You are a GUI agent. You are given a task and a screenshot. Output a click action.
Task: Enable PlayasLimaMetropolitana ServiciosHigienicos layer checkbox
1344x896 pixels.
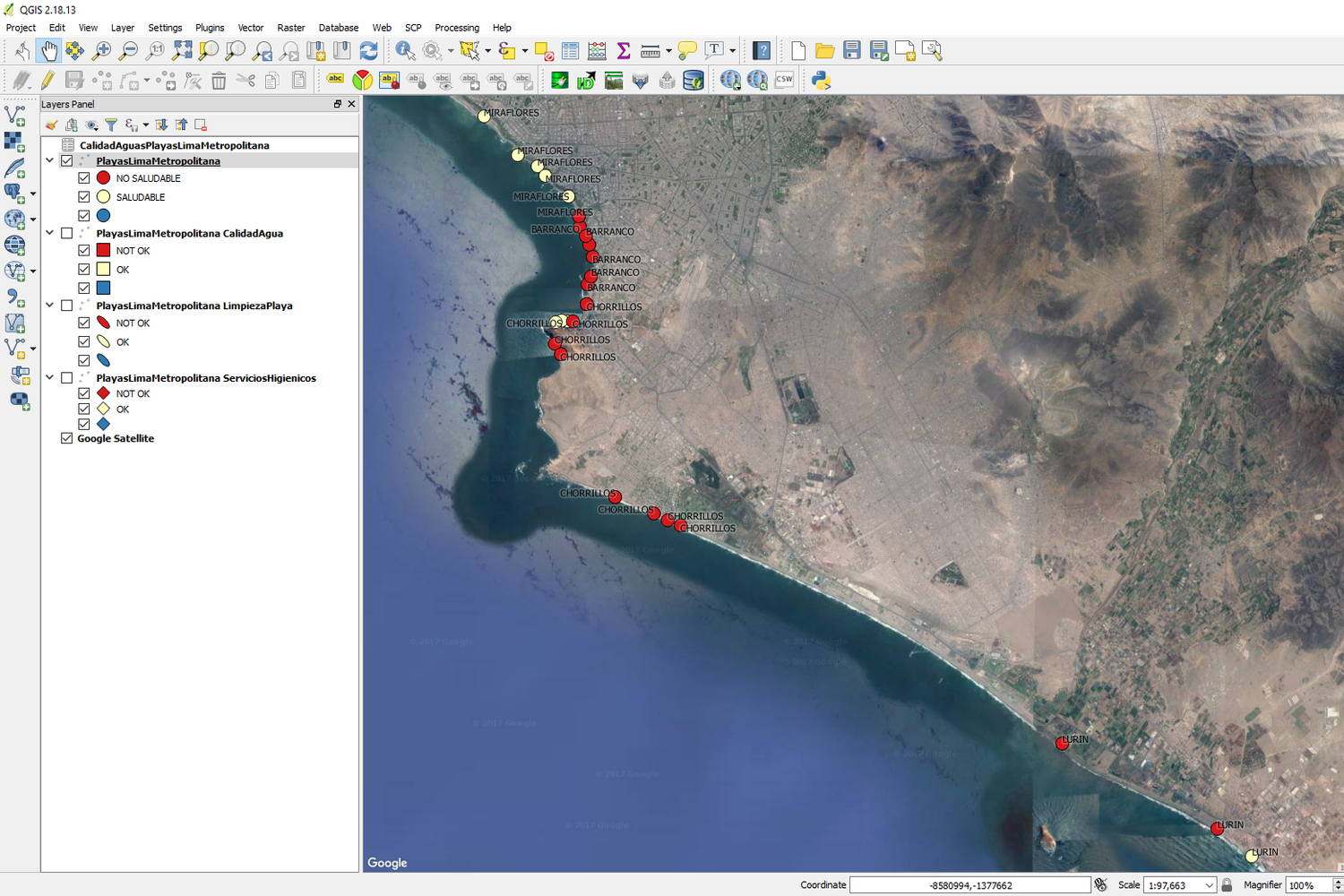click(x=66, y=378)
